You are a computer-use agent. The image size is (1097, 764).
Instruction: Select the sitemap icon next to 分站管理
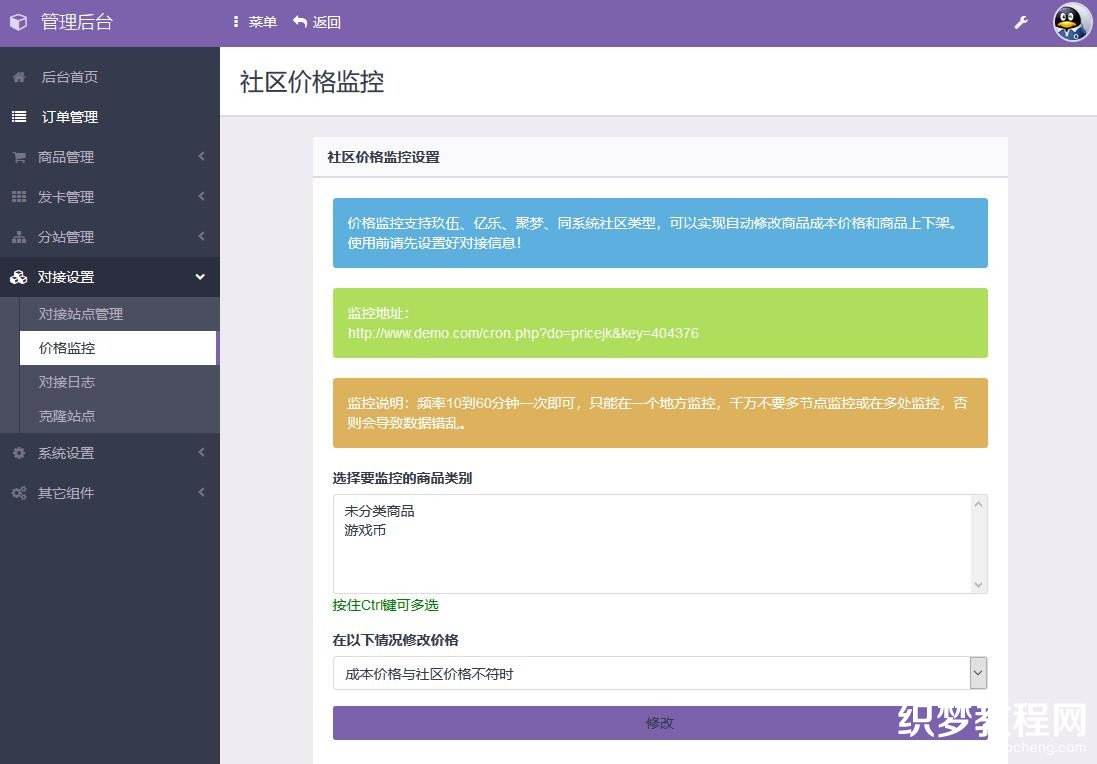pyautogui.click(x=17, y=237)
